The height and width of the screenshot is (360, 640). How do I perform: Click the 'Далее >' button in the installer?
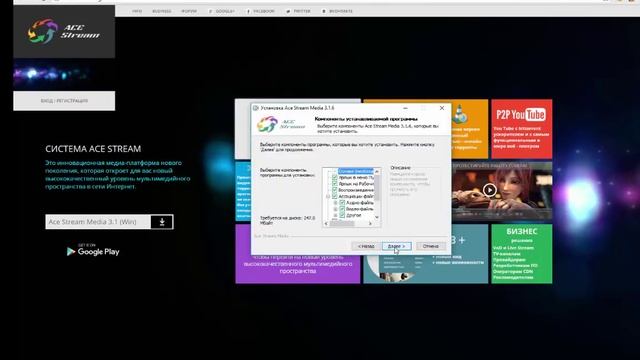coord(396,246)
